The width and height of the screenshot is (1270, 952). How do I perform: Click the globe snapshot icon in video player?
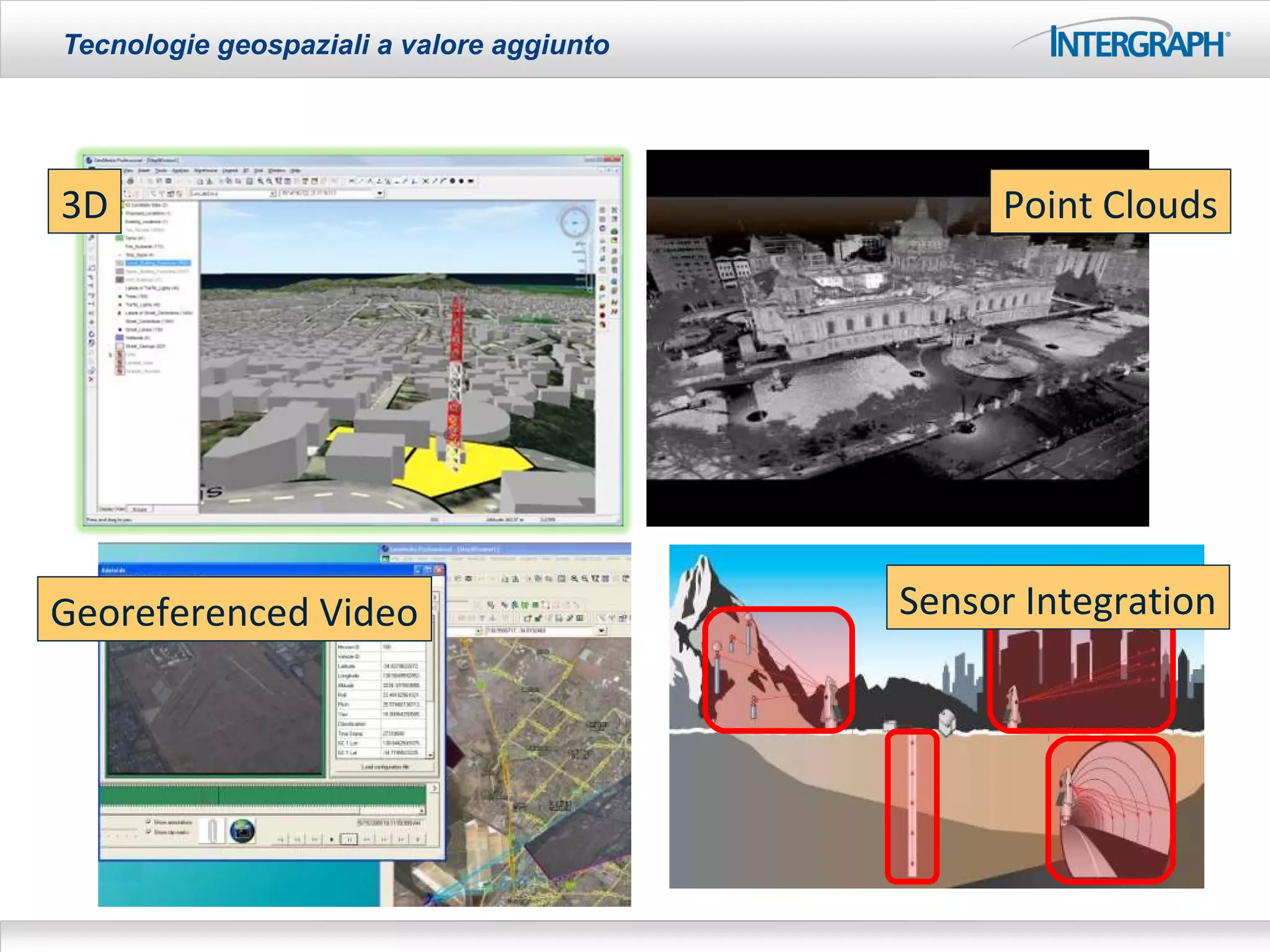click(x=242, y=831)
